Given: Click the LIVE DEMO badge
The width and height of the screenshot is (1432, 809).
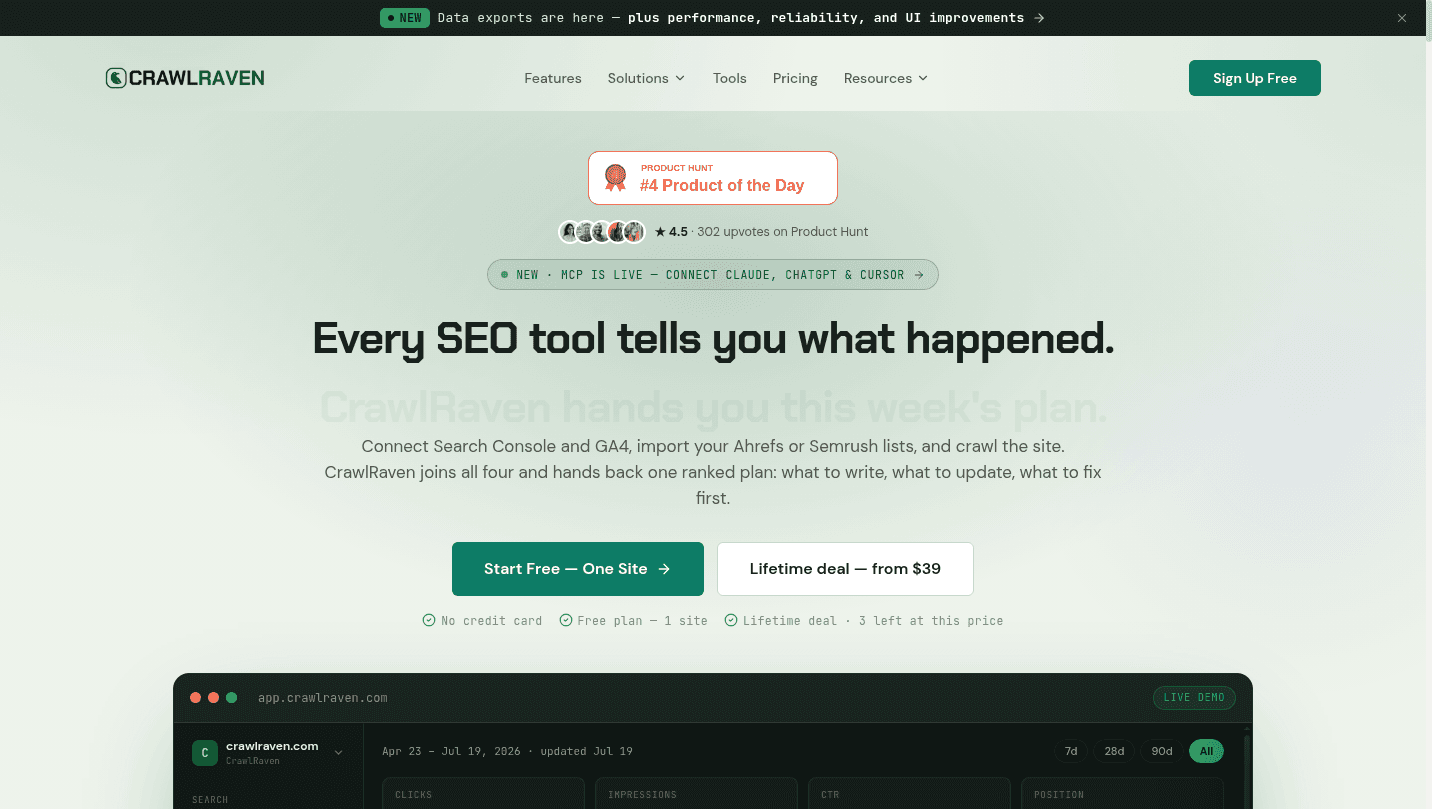Looking at the screenshot, I should click(1194, 698).
